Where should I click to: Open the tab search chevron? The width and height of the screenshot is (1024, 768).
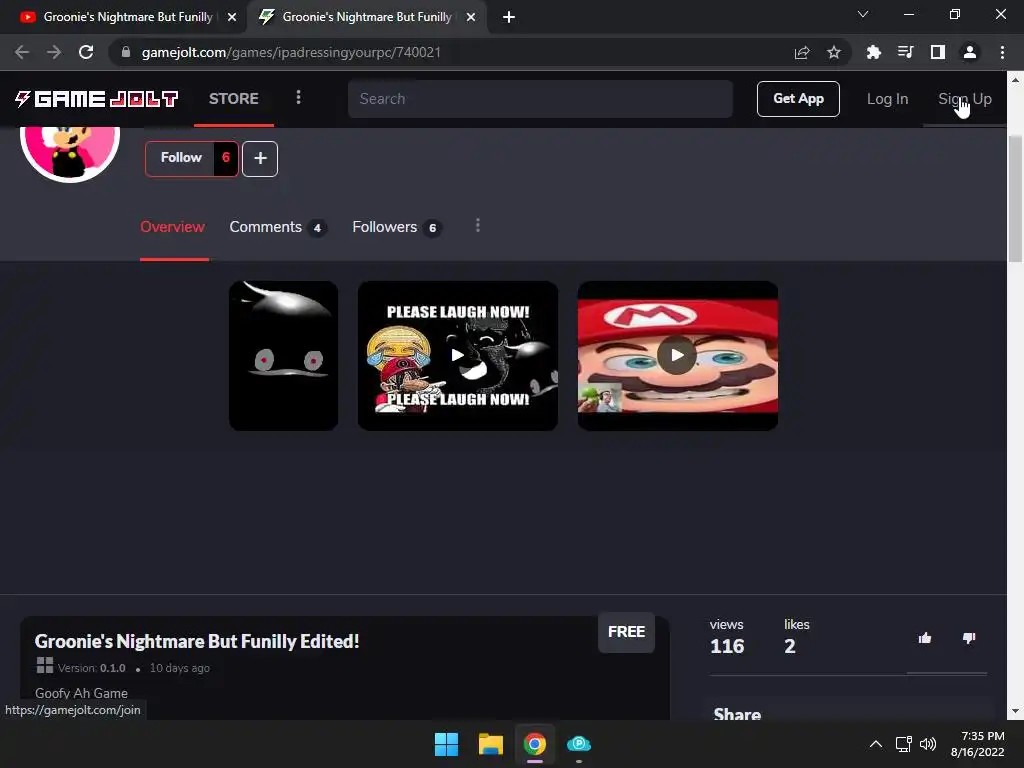tap(863, 14)
